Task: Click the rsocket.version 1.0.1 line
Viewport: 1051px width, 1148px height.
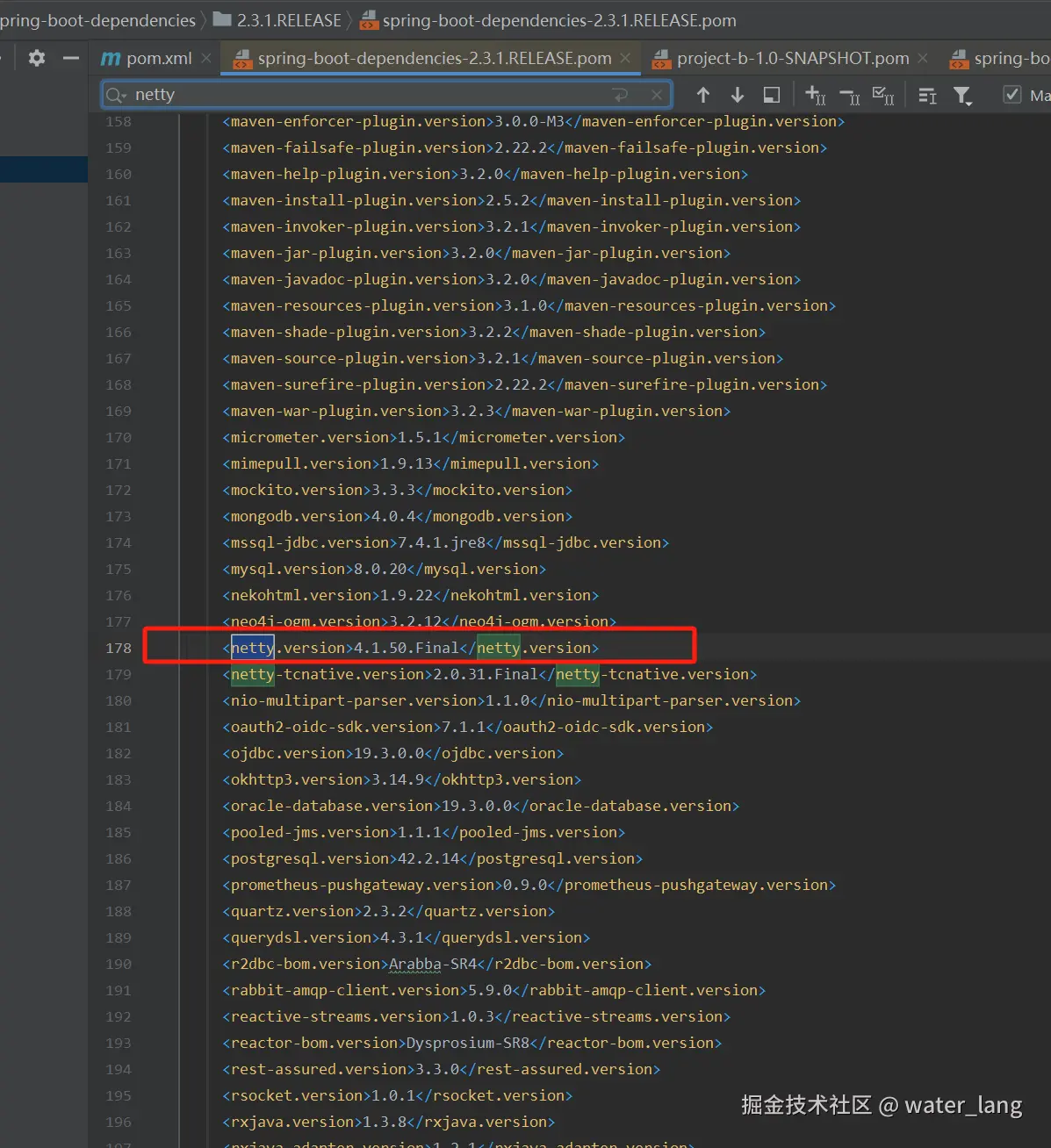Action: click(x=397, y=1095)
